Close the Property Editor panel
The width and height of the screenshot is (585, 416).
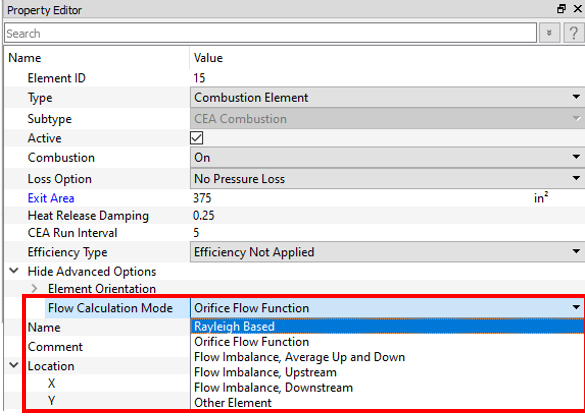coord(578,9)
